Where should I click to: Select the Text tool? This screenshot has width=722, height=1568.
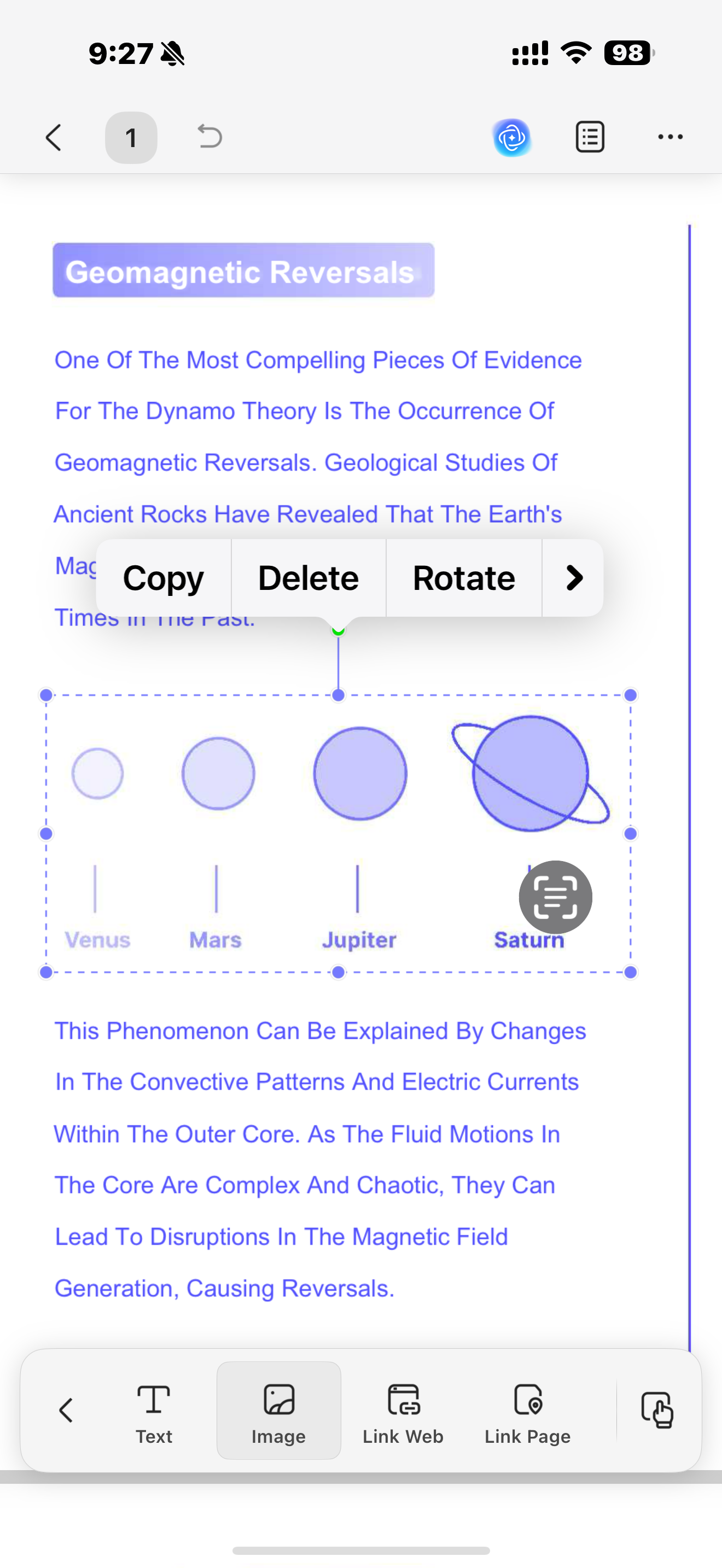[154, 1414]
